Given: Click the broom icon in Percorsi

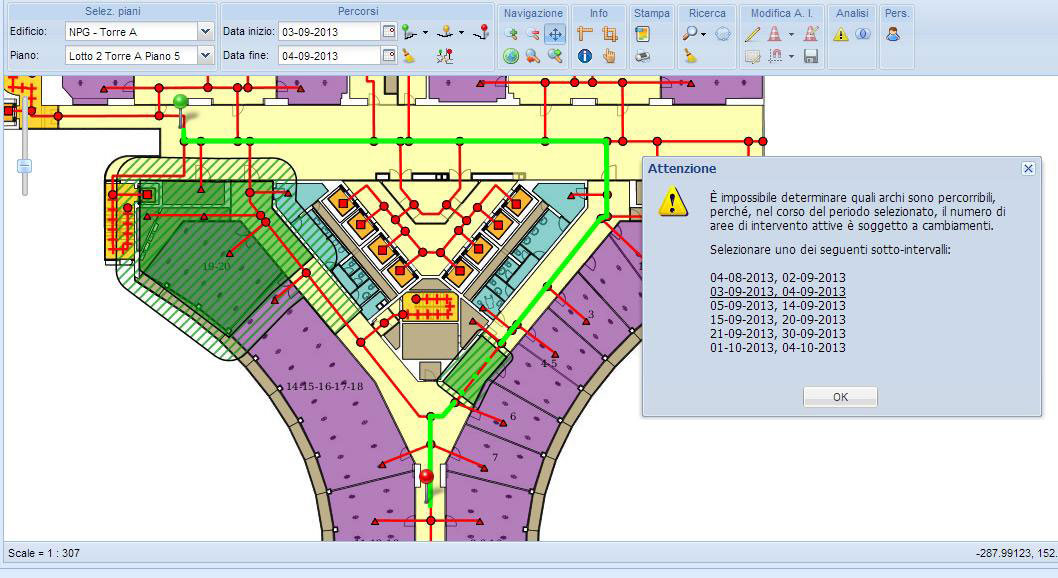Looking at the screenshot, I should click(x=409, y=56).
